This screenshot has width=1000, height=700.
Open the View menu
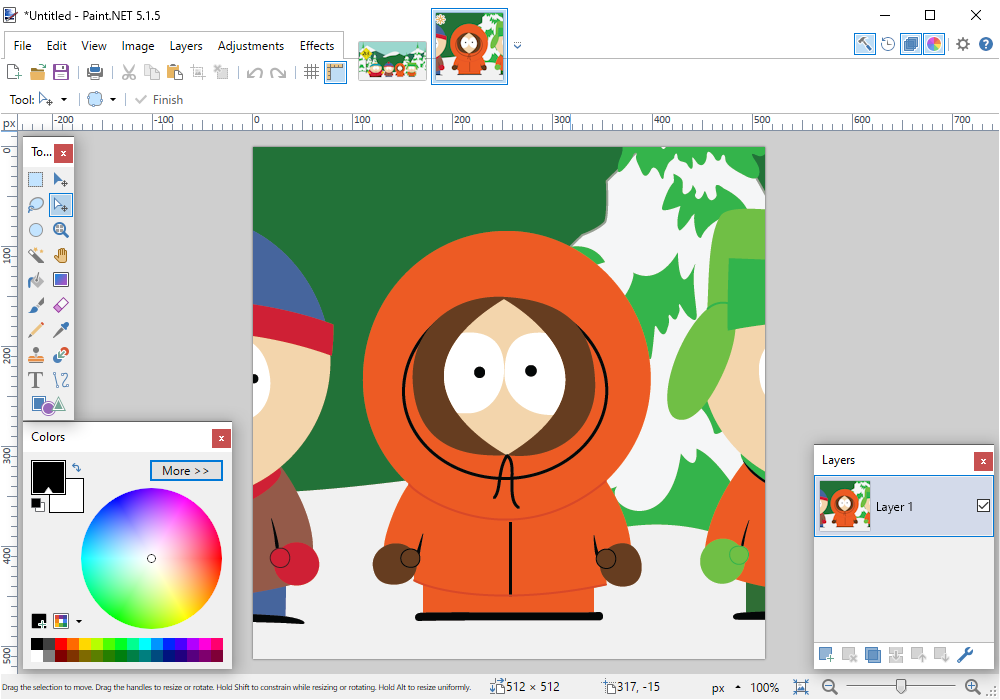click(94, 46)
